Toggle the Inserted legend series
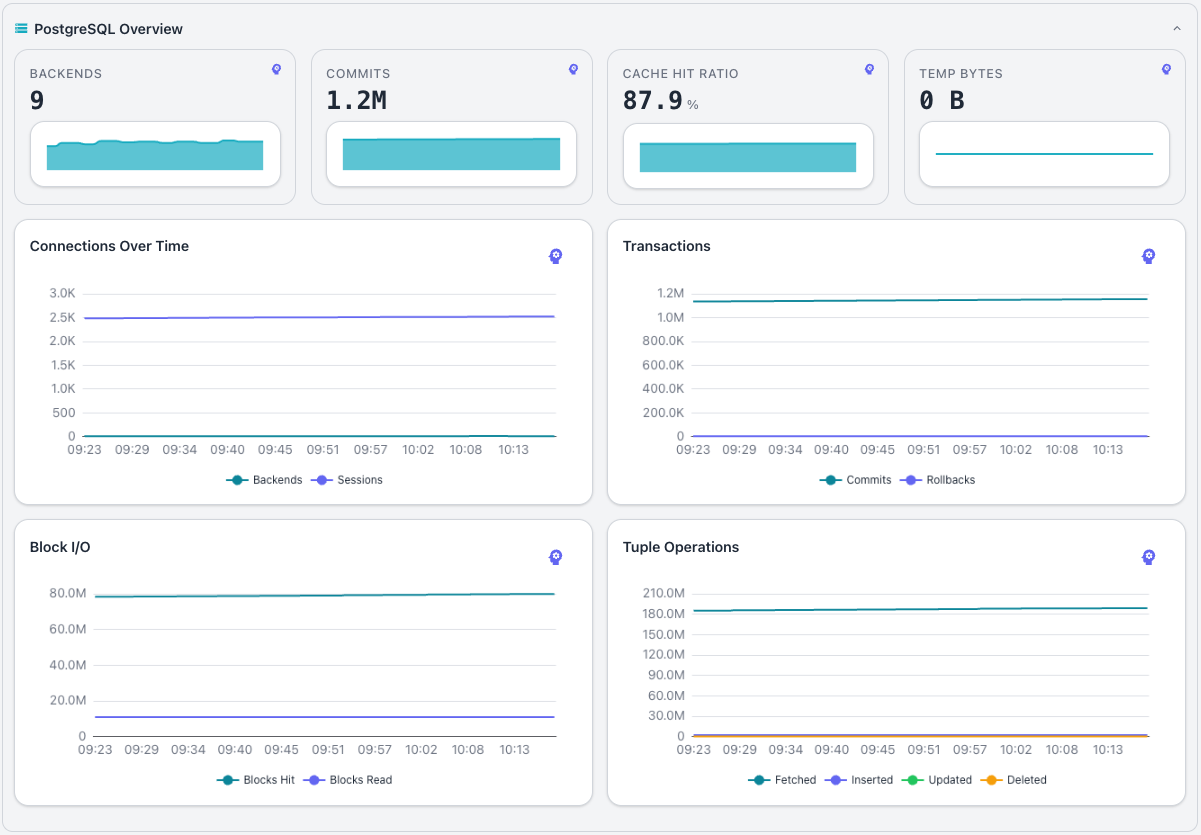Screen dimensions: 1201x835 coord(859,780)
